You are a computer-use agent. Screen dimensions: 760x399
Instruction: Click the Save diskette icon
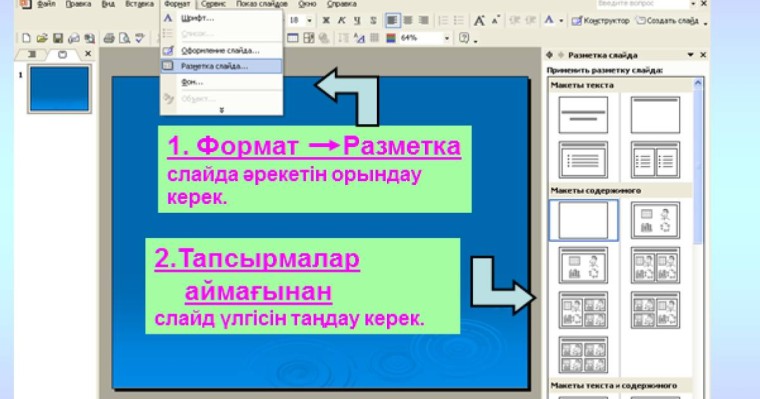tap(58, 38)
